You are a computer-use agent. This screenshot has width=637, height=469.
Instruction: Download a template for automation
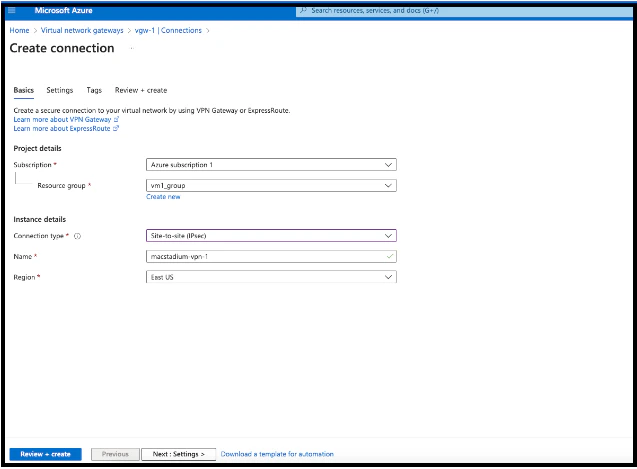(277, 454)
